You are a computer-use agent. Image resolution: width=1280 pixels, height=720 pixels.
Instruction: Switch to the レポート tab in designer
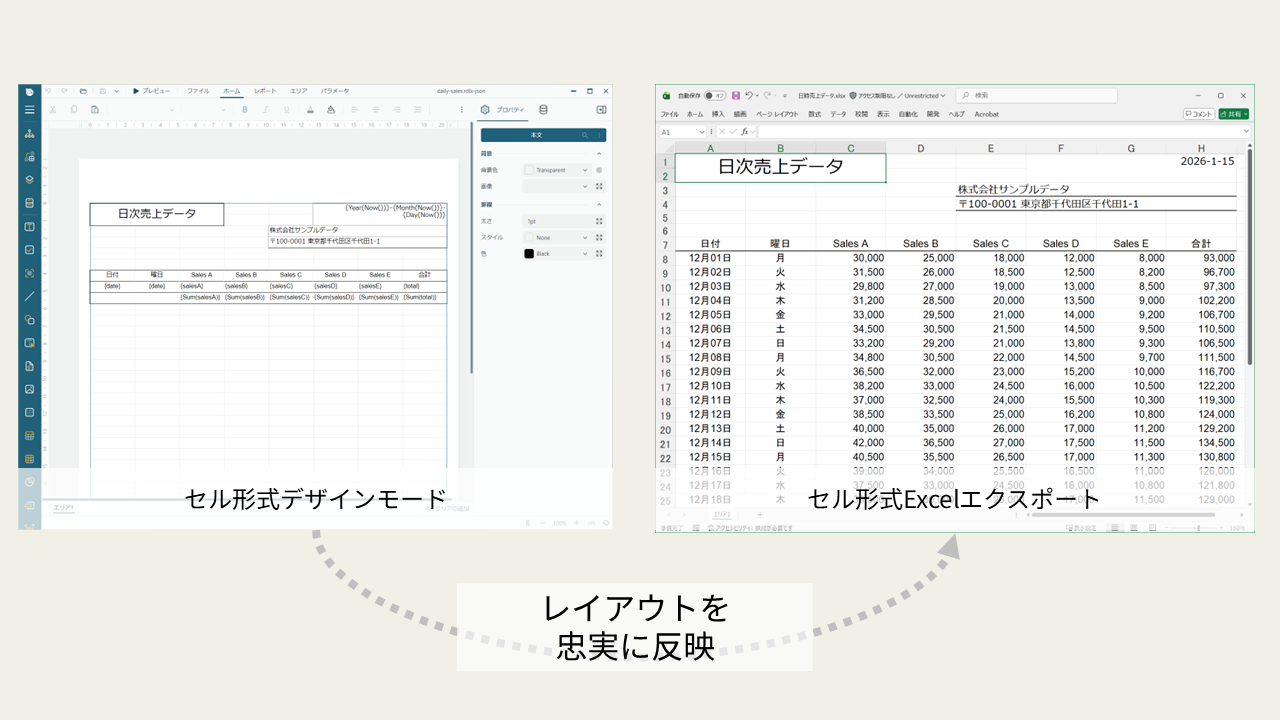(x=265, y=91)
